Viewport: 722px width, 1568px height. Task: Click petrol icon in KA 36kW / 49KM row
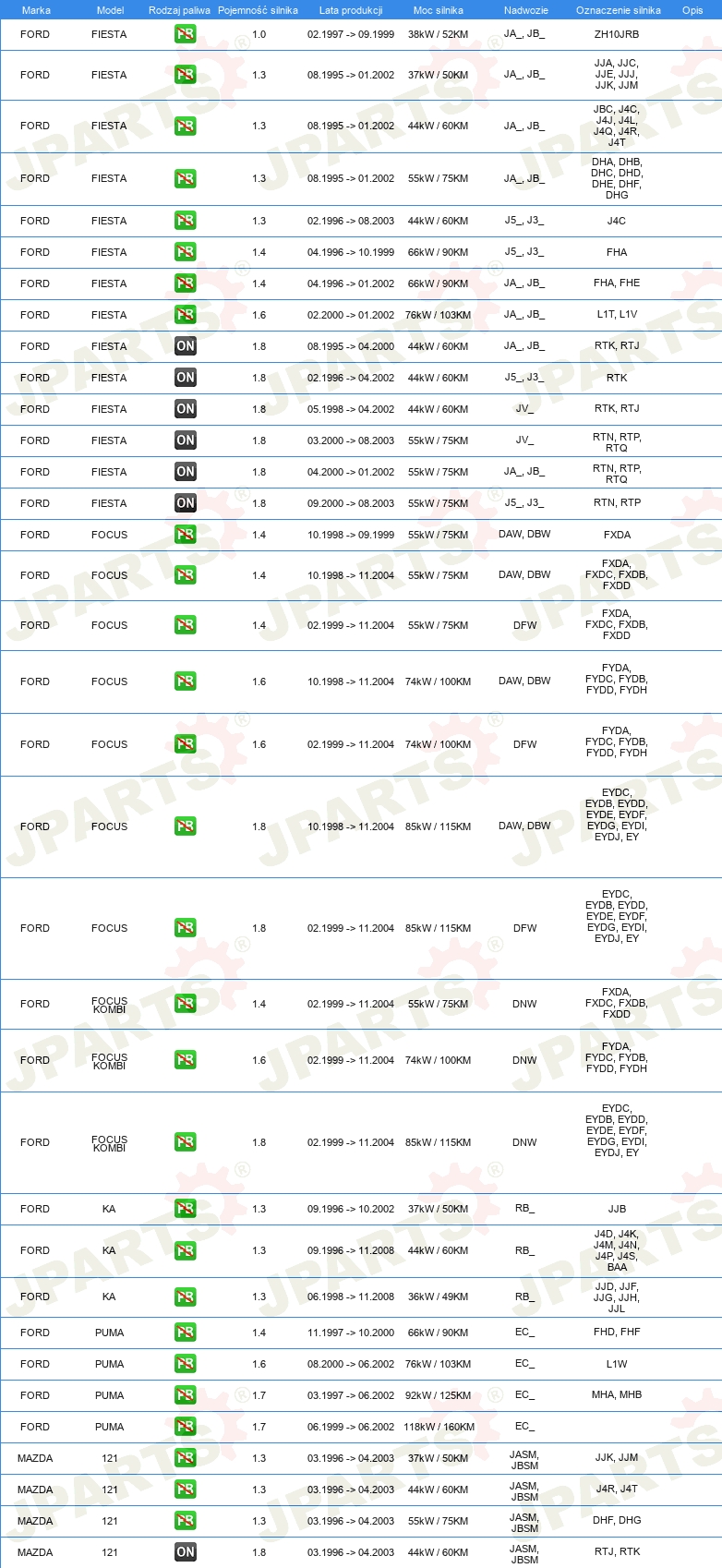point(186,1297)
